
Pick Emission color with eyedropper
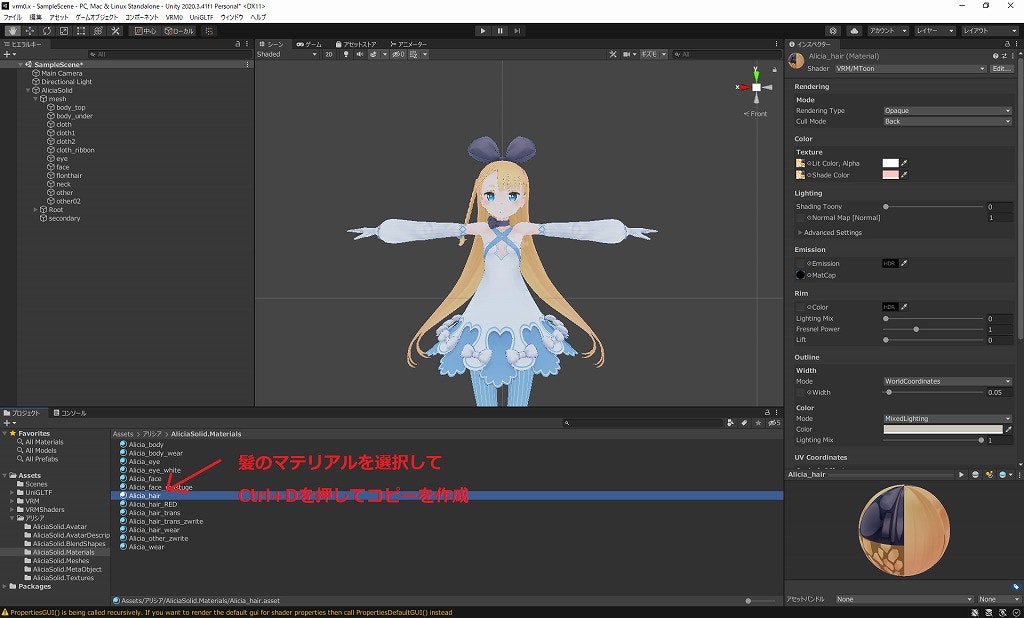pyautogui.click(x=904, y=263)
